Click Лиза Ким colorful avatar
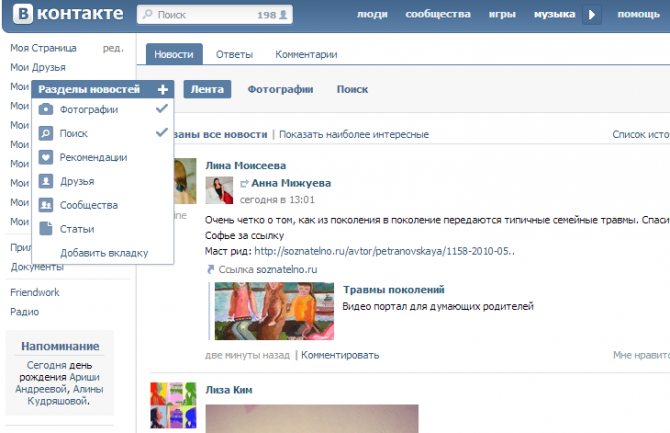The image size is (670, 433). pyautogui.click(x=173, y=405)
